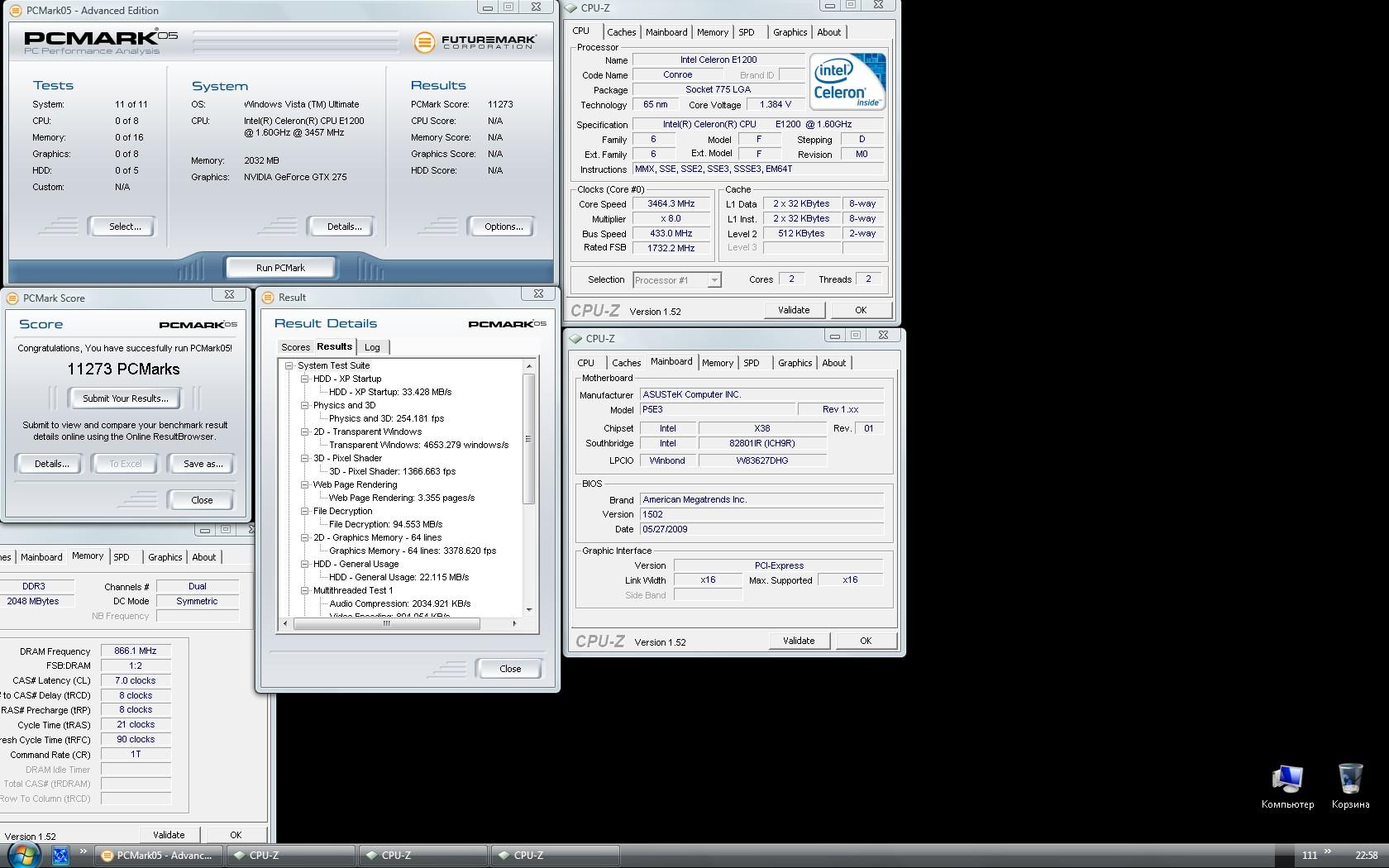This screenshot has width=1389, height=868.
Task: Collapse Web Page Rendering node
Action: click(x=304, y=484)
